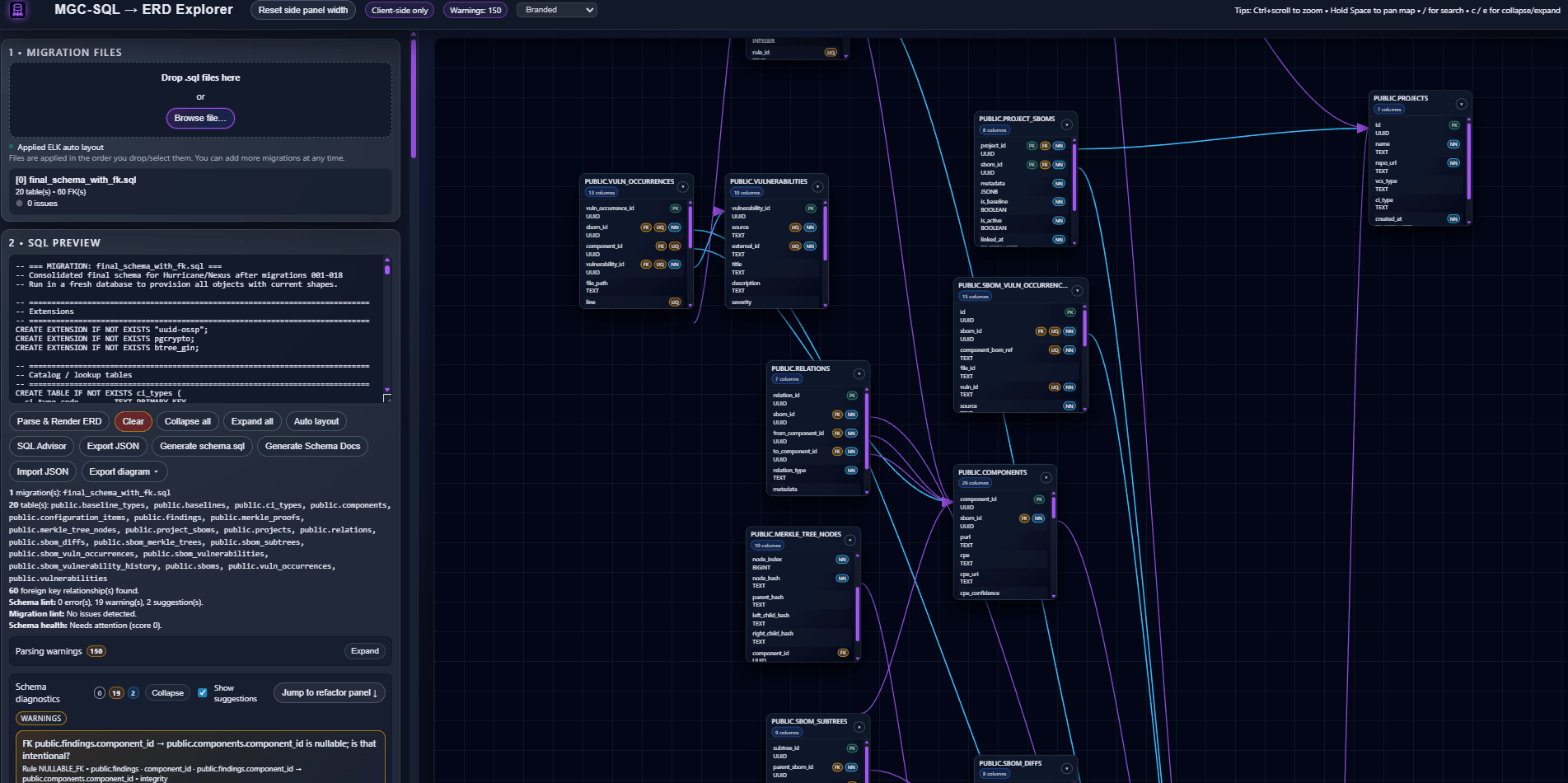
Task: Click NN badge on vuln_occurrences vulnerability_id row
Action: pyautogui.click(x=675, y=265)
